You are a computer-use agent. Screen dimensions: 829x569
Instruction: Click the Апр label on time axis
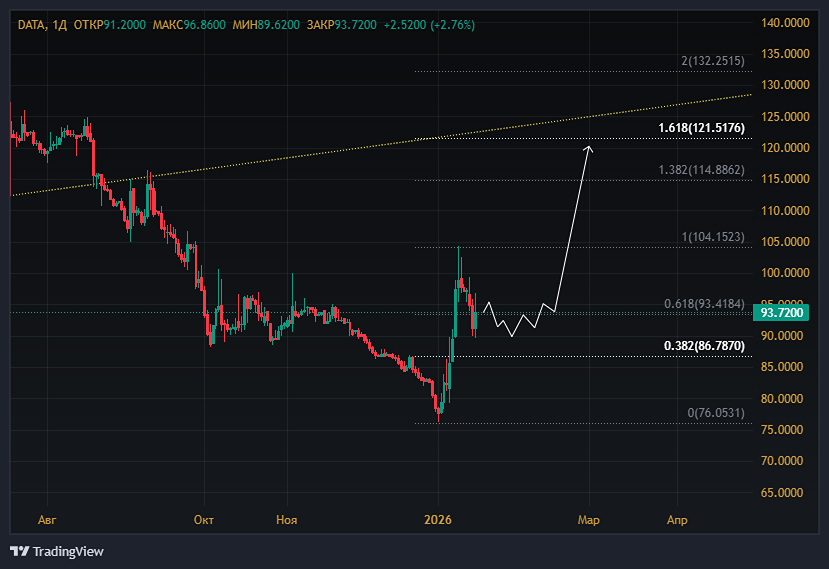coord(677,520)
